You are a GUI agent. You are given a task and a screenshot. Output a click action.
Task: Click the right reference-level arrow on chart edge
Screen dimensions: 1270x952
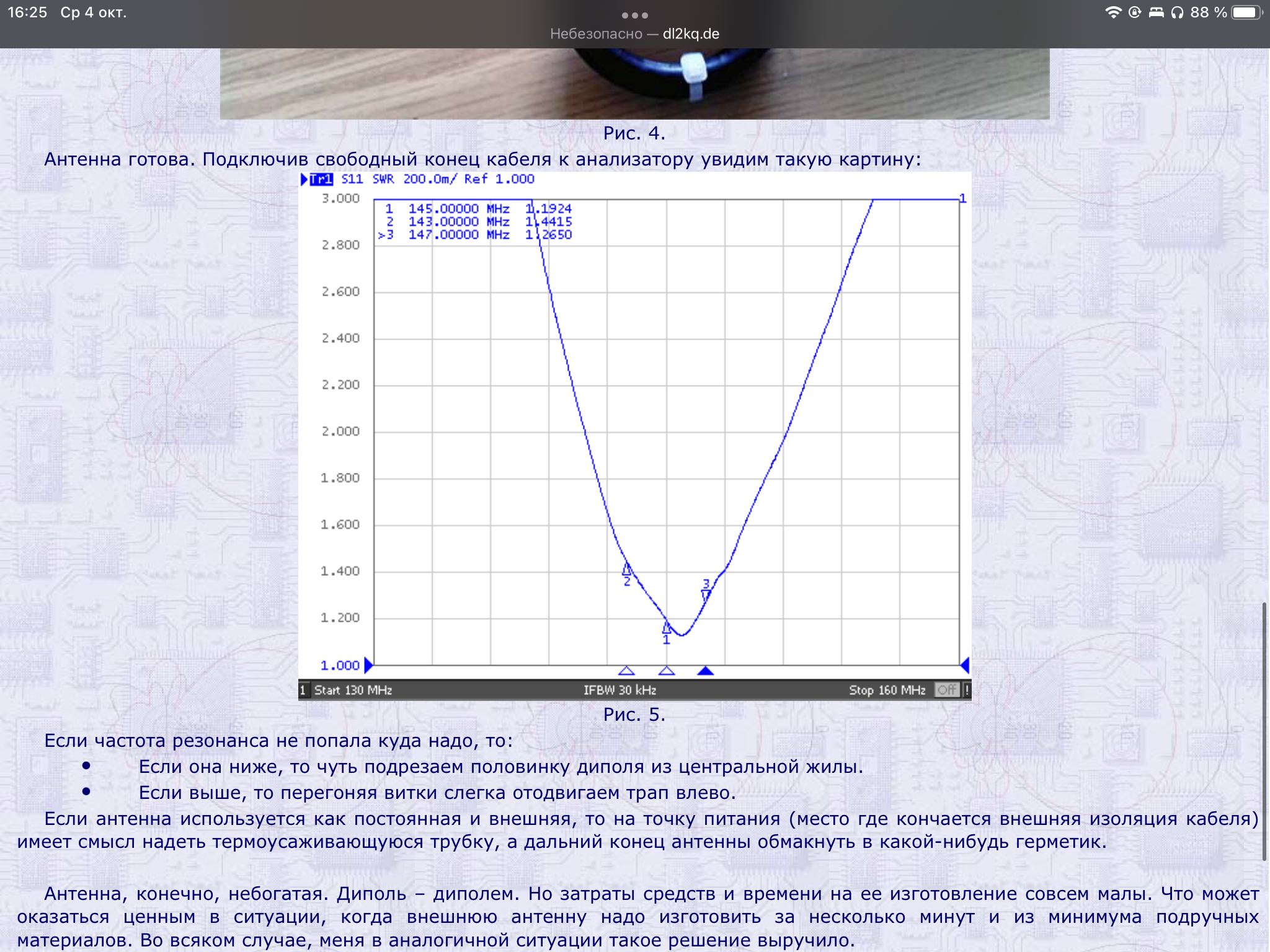pos(965,665)
